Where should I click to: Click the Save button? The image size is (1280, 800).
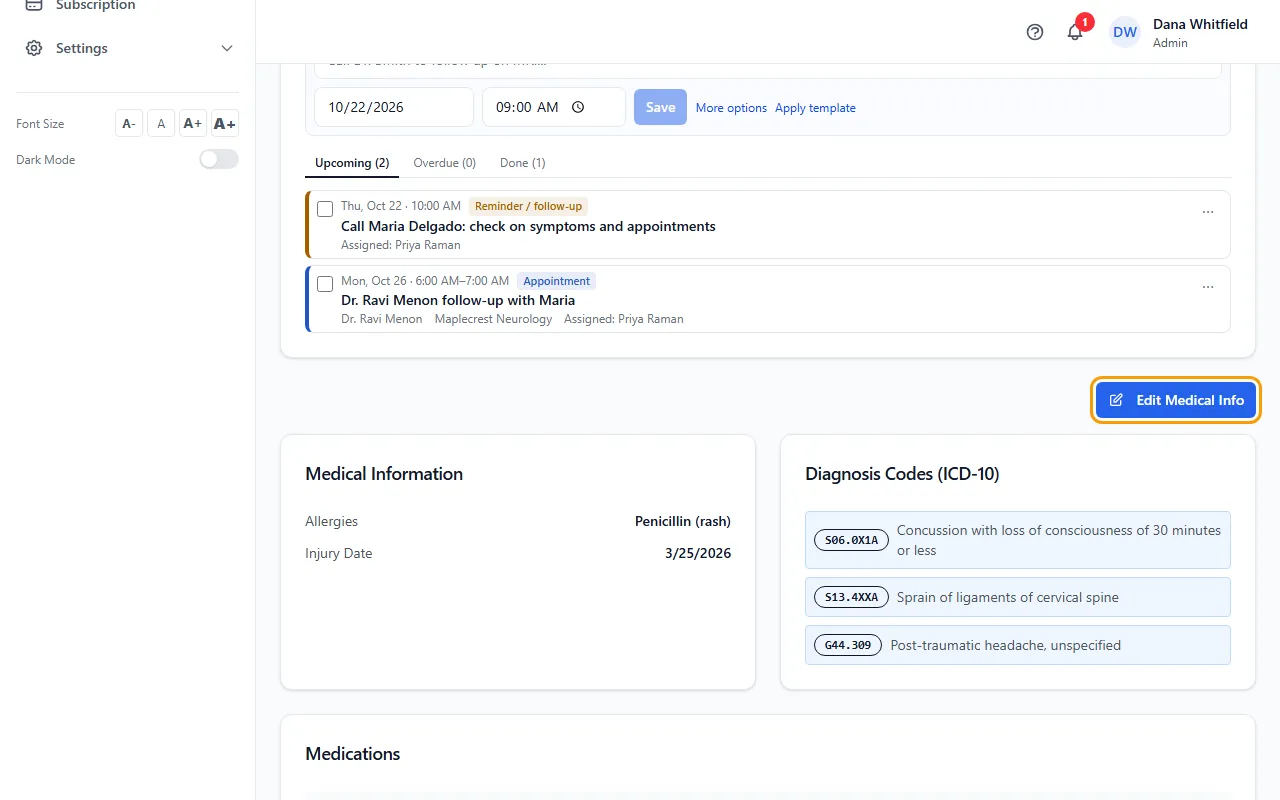660,107
